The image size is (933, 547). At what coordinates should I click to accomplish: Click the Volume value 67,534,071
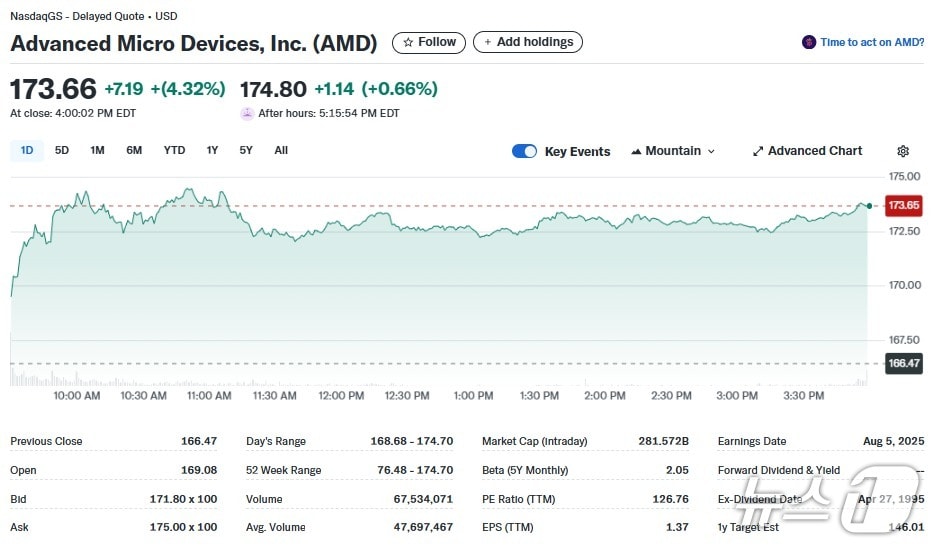423,499
